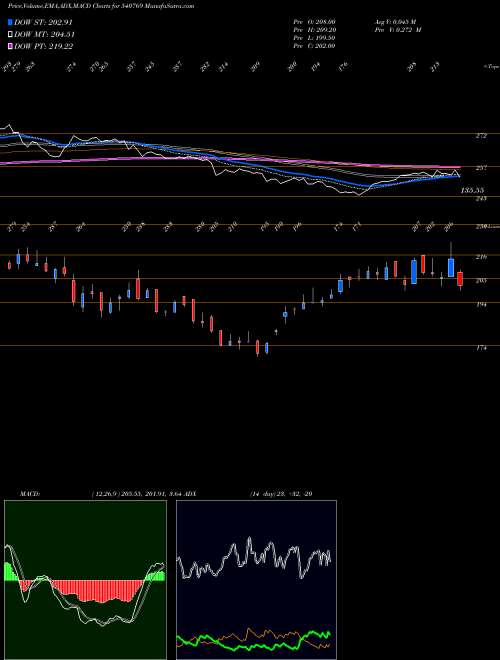This screenshot has width=500, height=660.
Task: Click the Pre L (low) value
Action: click(314, 37)
